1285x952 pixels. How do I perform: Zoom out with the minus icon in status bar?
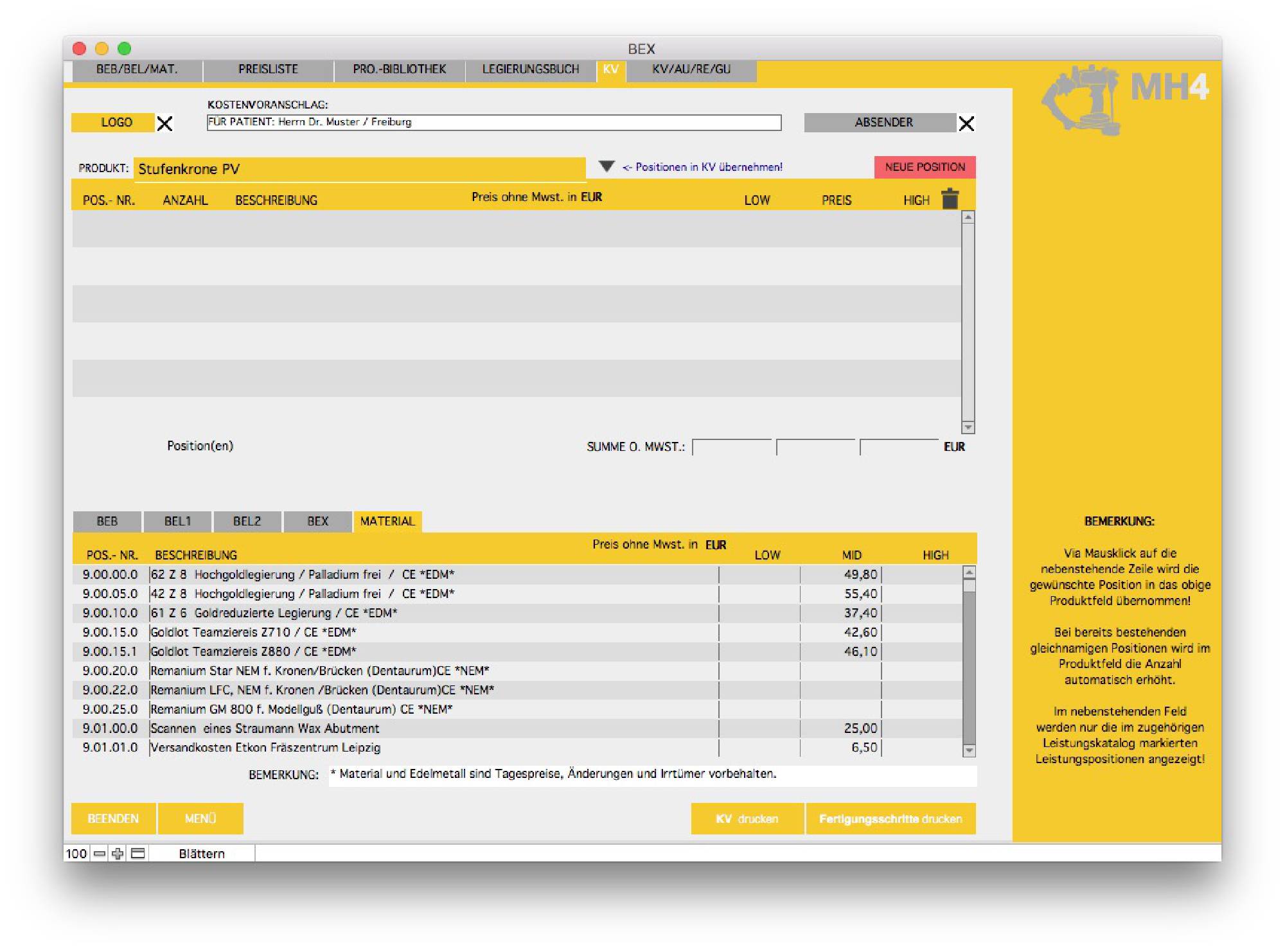(100, 854)
